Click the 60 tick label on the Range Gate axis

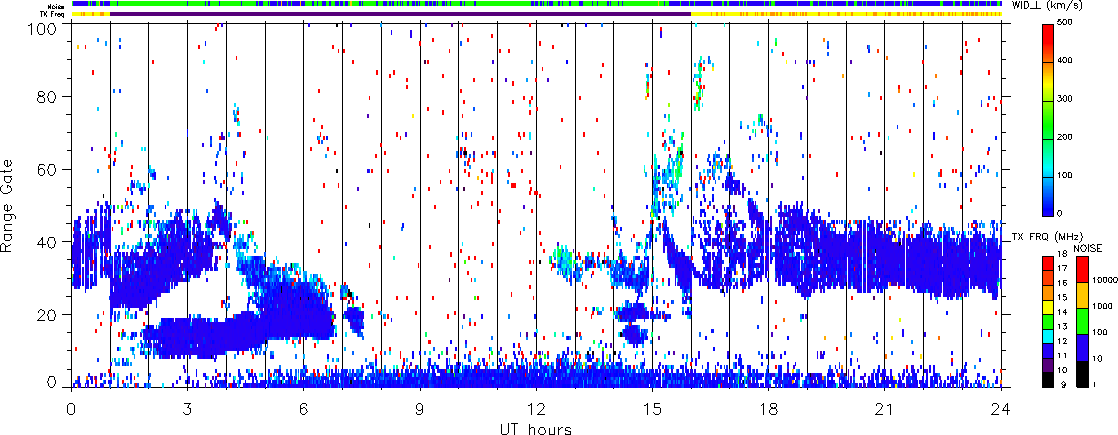click(x=47, y=169)
